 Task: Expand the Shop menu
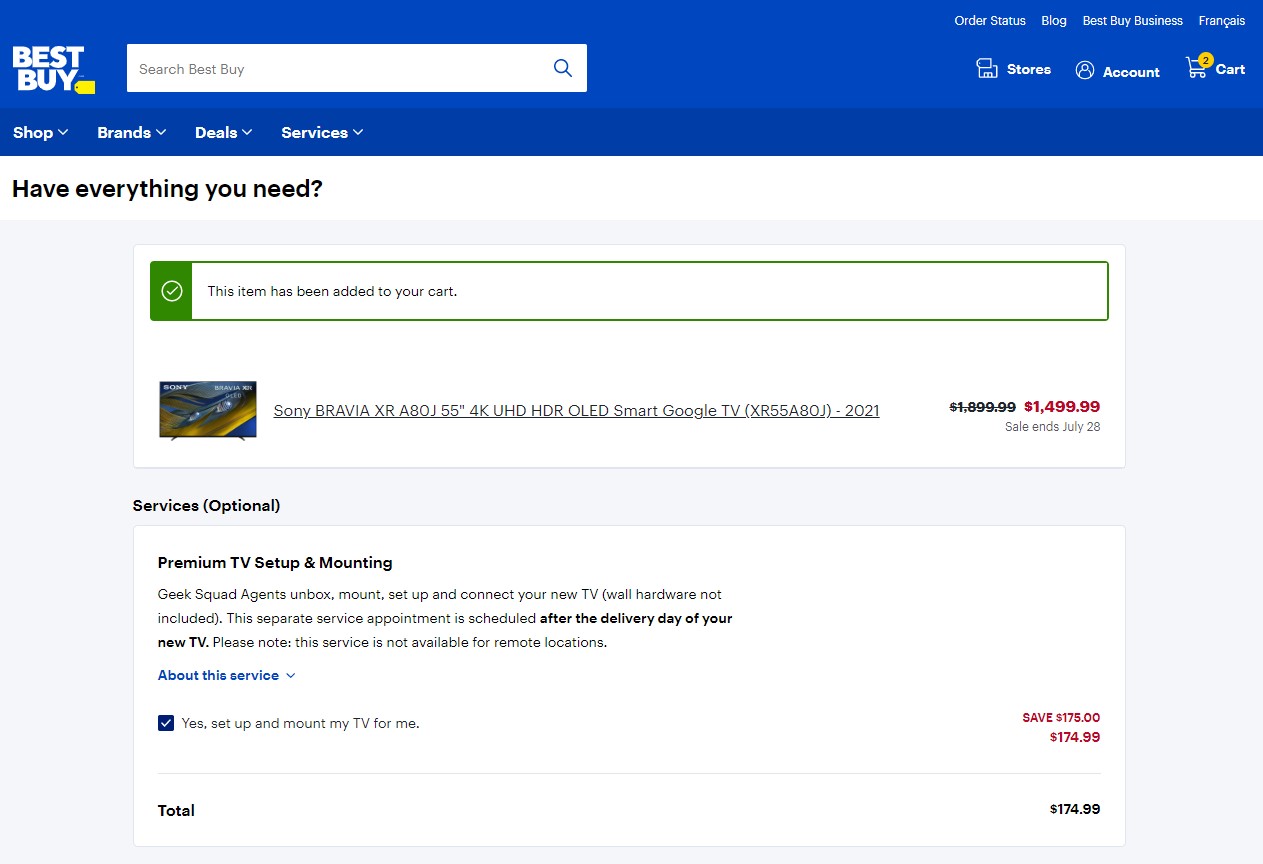point(41,132)
